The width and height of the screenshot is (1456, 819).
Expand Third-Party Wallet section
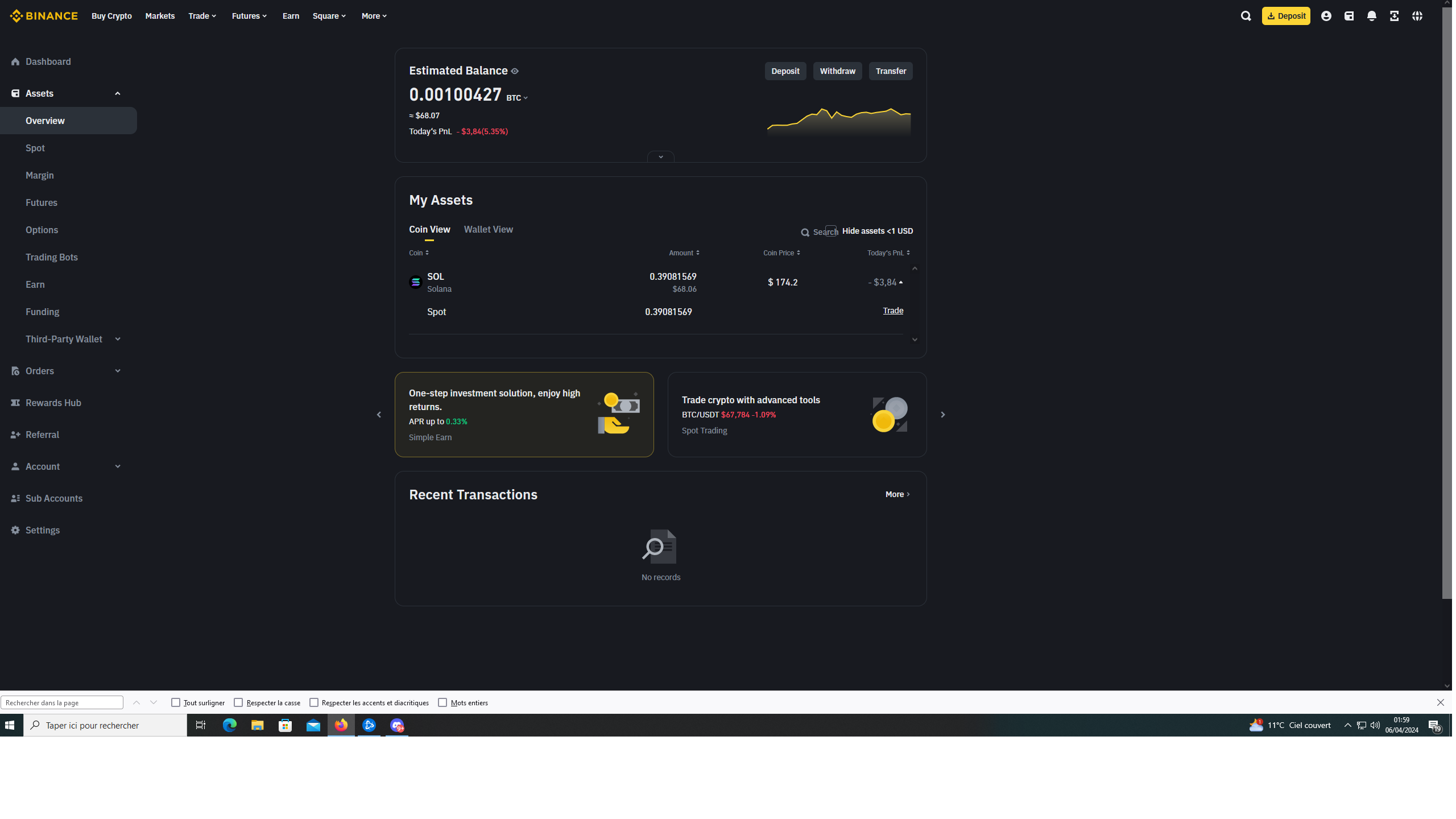[118, 339]
